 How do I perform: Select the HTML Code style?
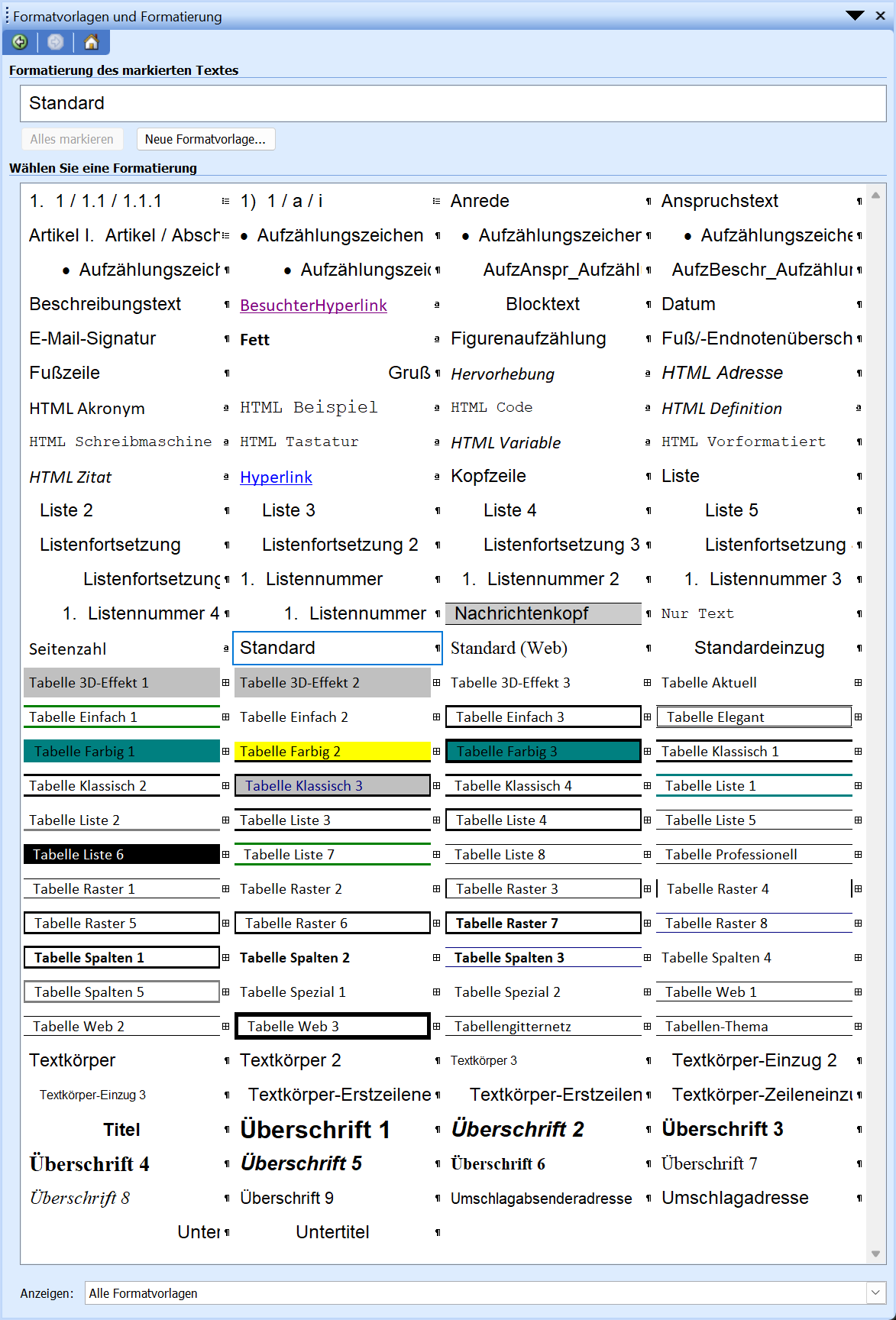[x=491, y=407]
